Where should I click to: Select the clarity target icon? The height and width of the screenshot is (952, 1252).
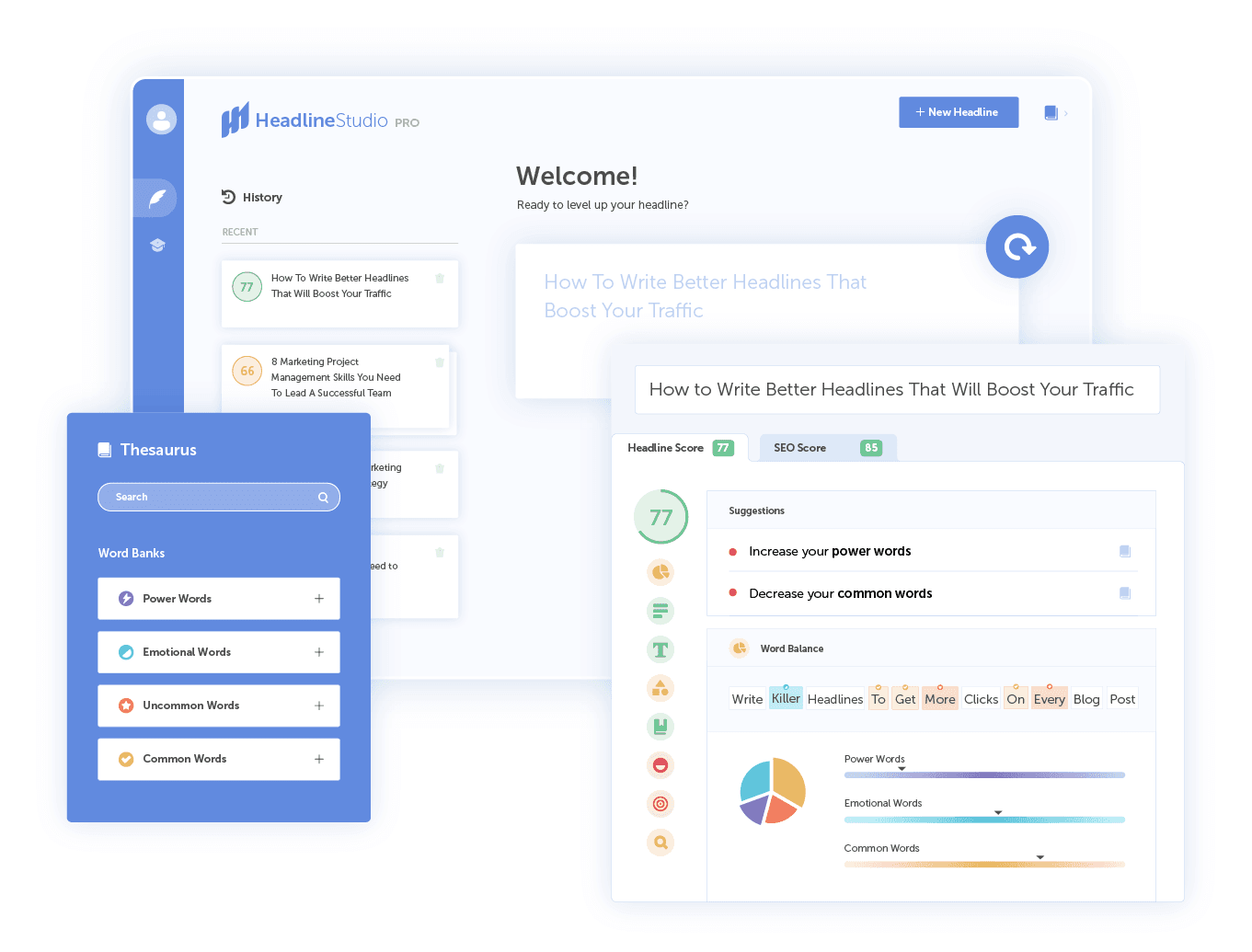coord(660,804)
